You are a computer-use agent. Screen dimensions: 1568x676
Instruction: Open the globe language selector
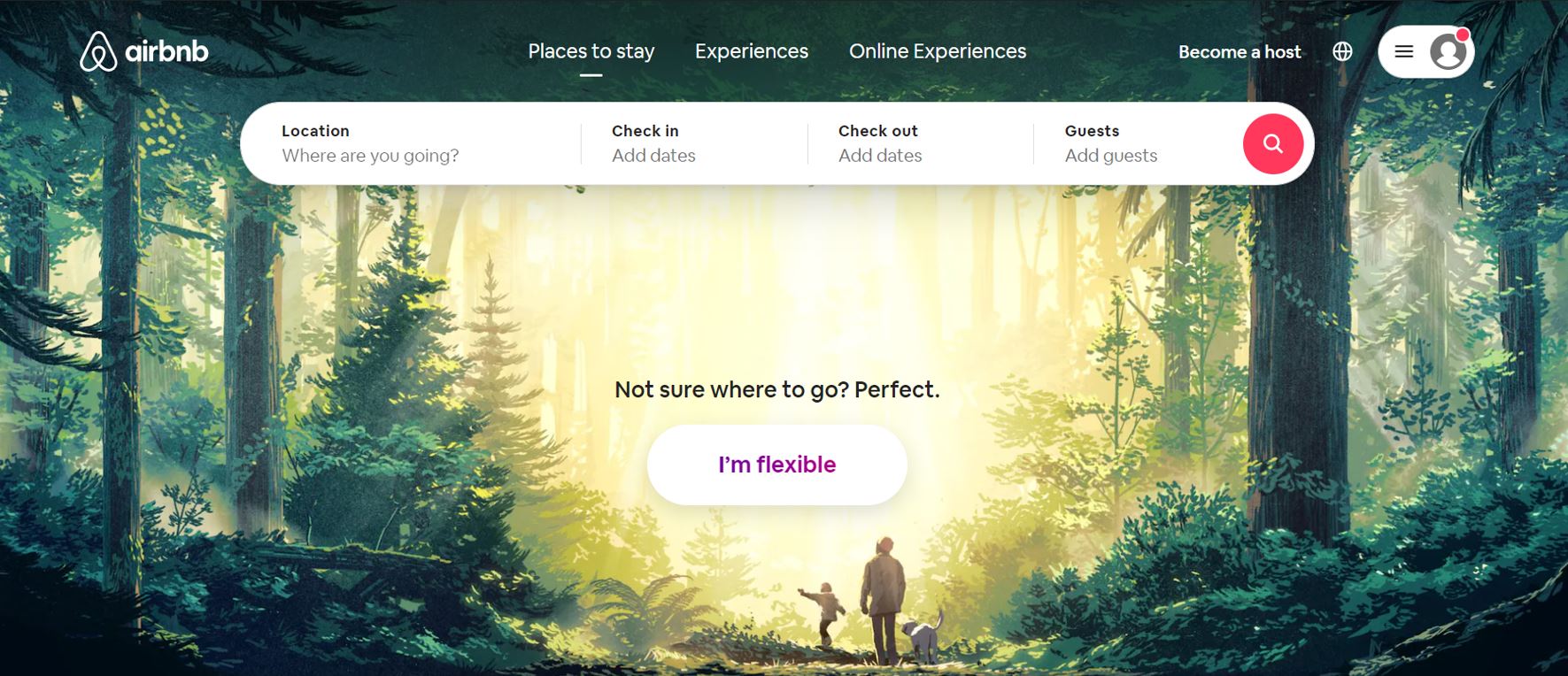1342,51
